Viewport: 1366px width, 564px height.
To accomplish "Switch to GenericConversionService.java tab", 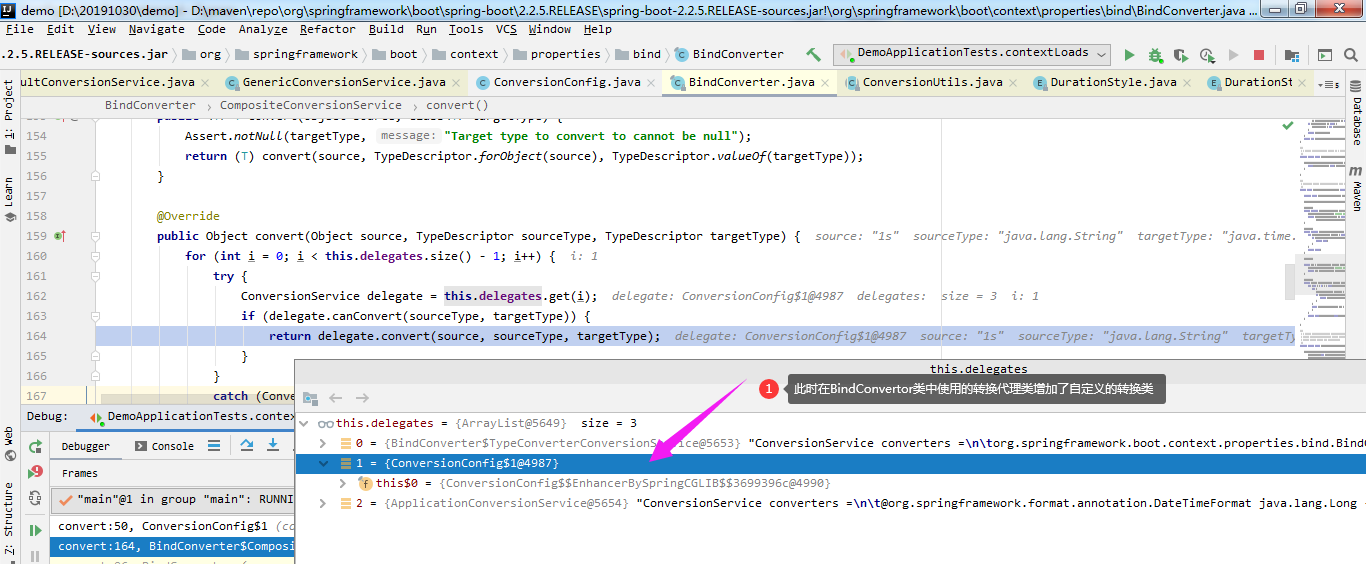I will point(344,82).
